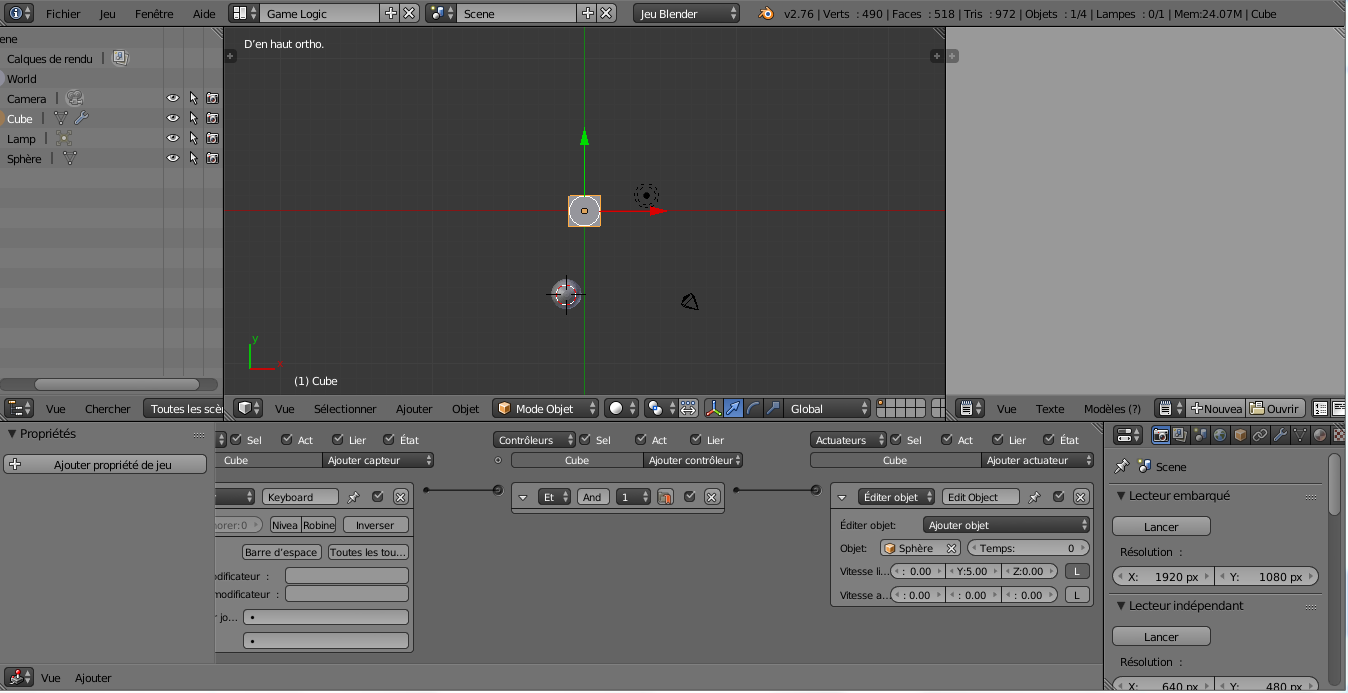This screenshot has width=1348, height=693.
Task: Activate the translate manipulator arrow icon
Action: [x=733, y=408]
